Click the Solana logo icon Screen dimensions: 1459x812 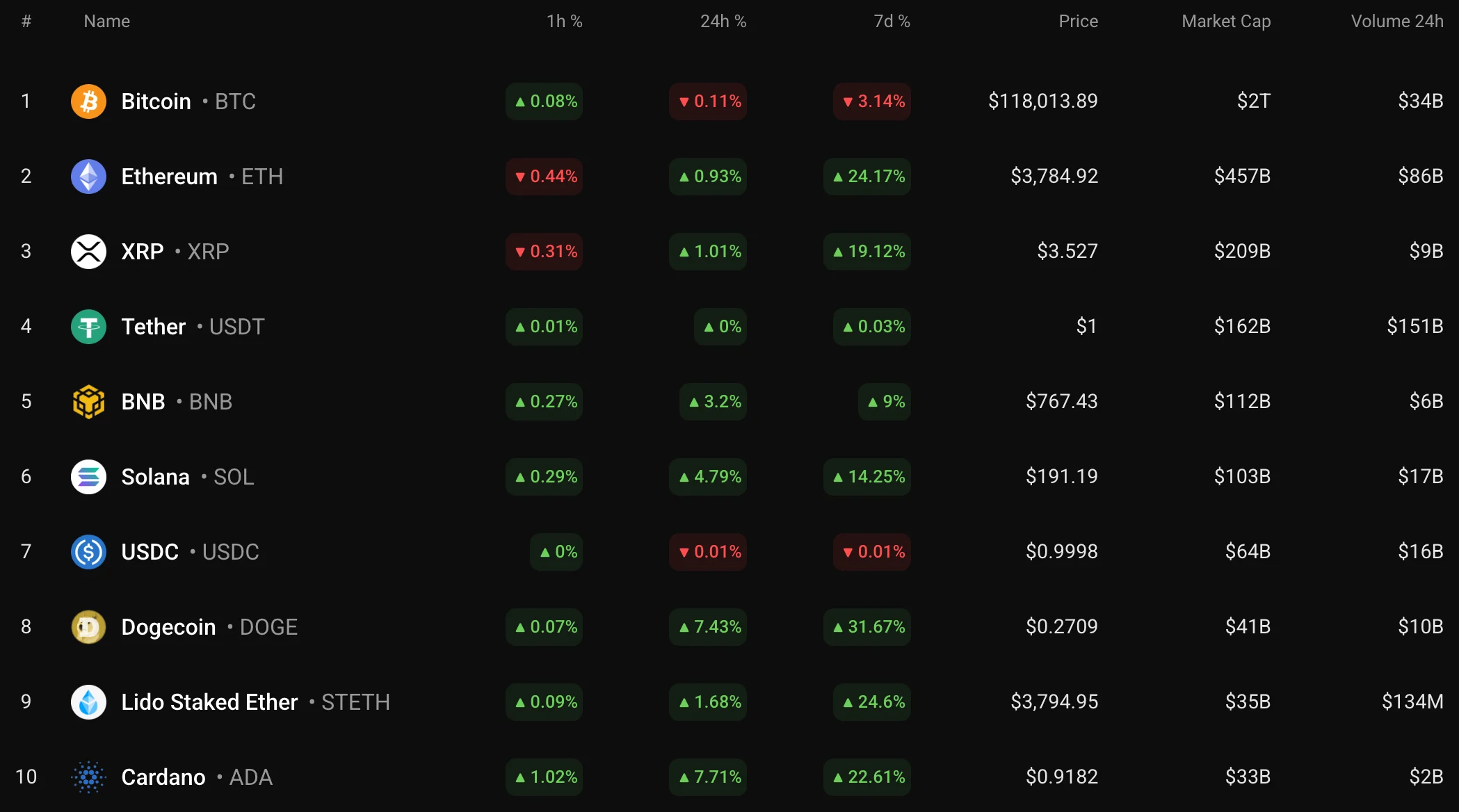[88, 477]
